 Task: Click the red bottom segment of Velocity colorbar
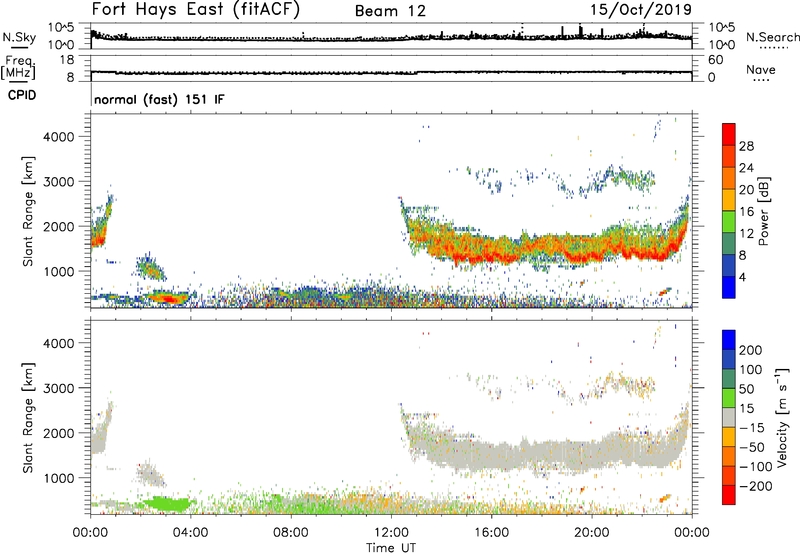point(729,495)
